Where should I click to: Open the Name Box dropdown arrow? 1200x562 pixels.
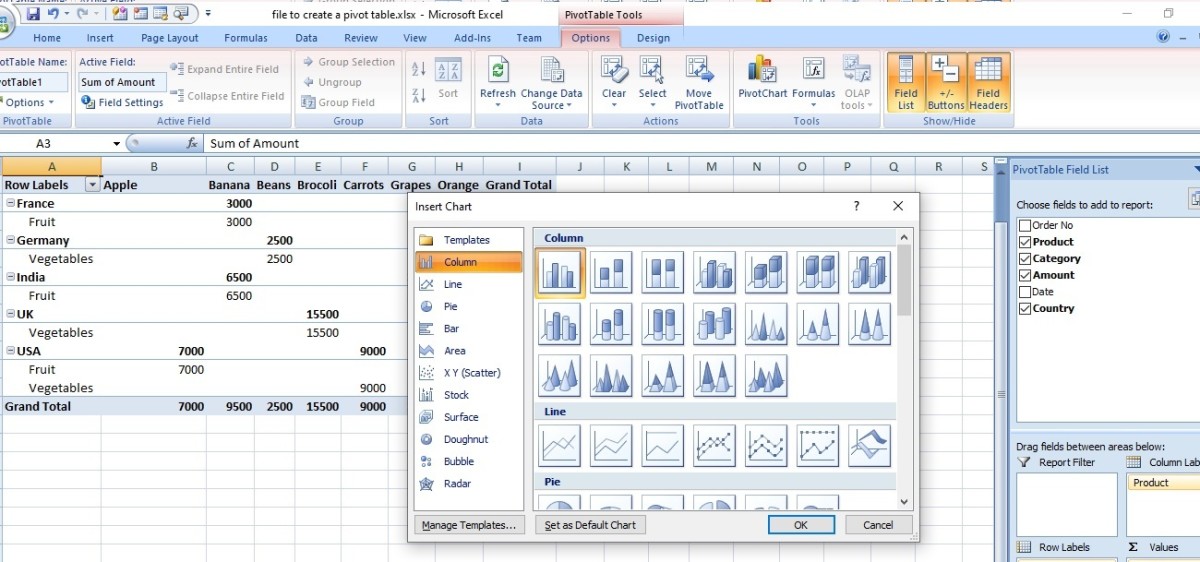(x=116, y=144)
